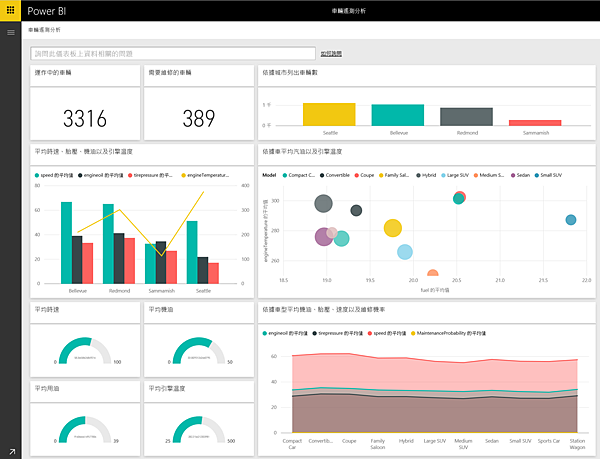The image size is (600, 459).
Task: Open the fuel gauge with max 39
Action: (x=85, y=430)
